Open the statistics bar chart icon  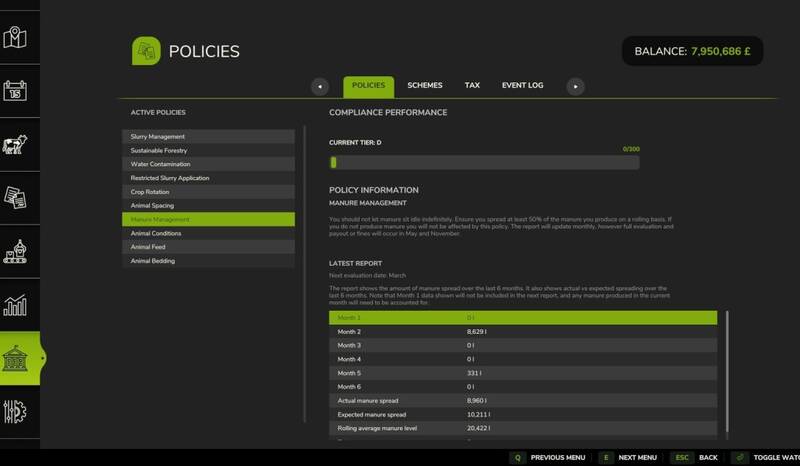point(17,304)
